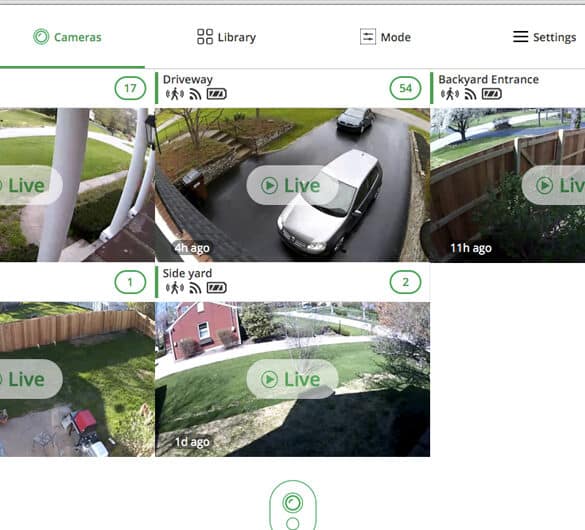The image size is (585, 530).
Task: Click the Settings hamburger icon
Action: pos(520,37)
